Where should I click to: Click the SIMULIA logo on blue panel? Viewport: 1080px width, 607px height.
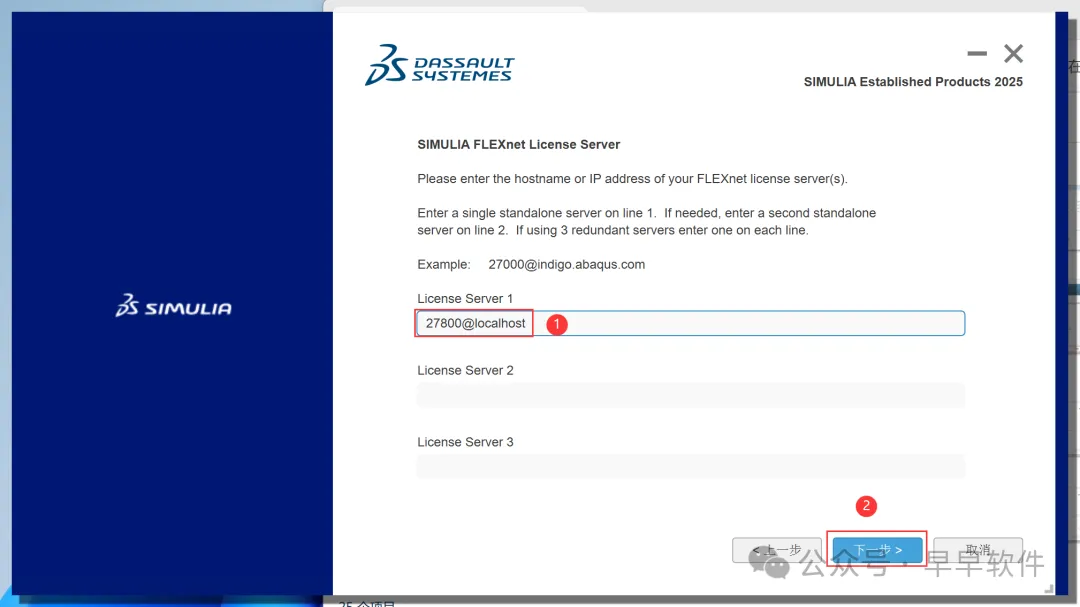click(174, 306)
